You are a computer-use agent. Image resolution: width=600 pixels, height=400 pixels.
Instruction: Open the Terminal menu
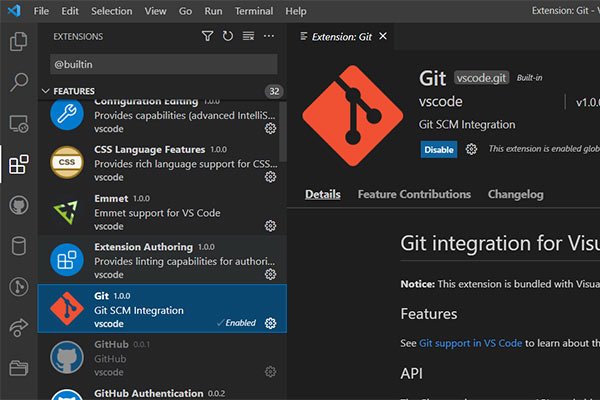254,11
